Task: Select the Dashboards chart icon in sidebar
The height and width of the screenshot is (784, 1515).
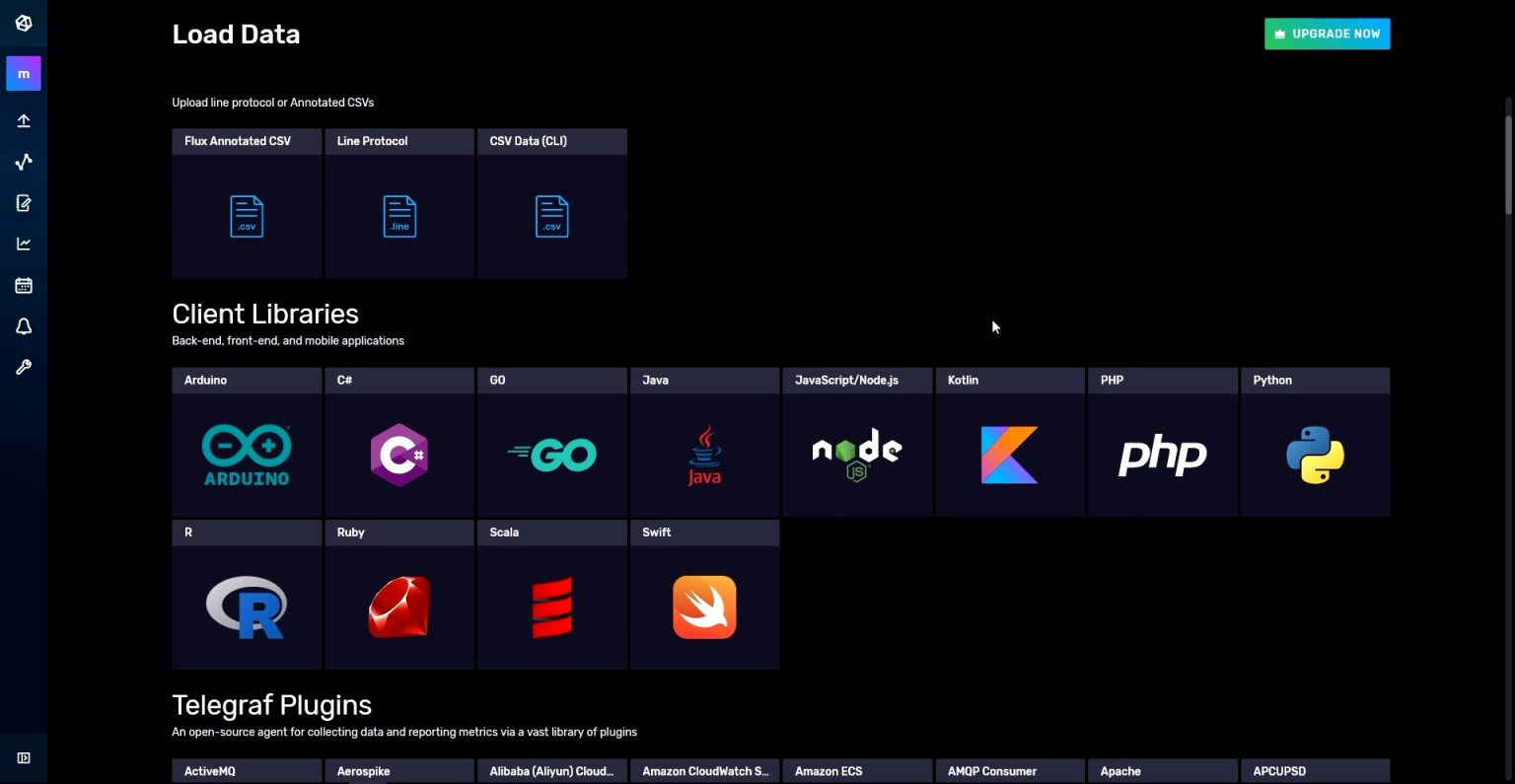Action: [x=24, y=244]
